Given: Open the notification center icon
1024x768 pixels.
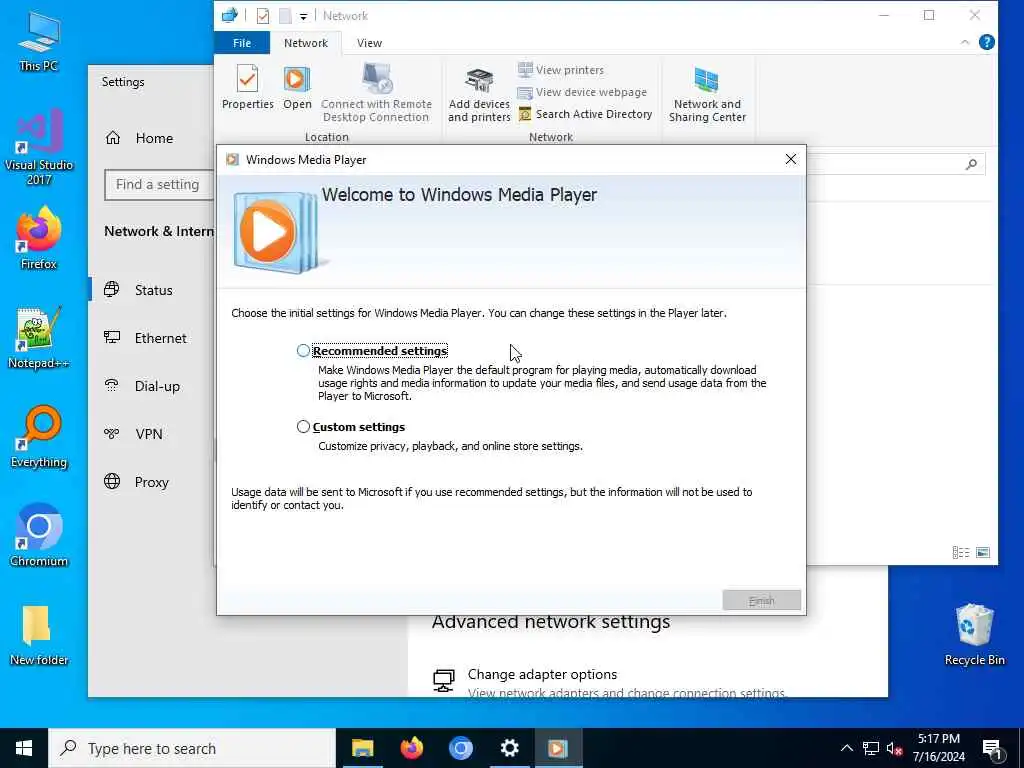Looking at the screenshot, I should [x=993, y=750].
